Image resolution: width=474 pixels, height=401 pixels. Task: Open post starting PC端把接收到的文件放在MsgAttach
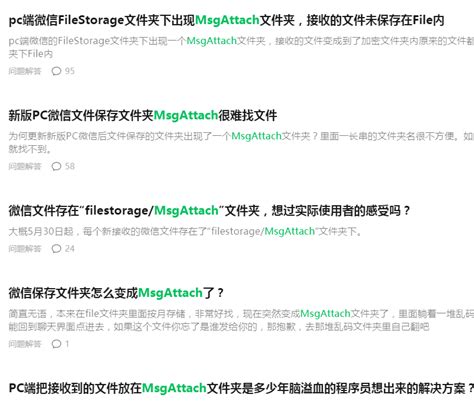pyautogui.click(x=241, y=388)
